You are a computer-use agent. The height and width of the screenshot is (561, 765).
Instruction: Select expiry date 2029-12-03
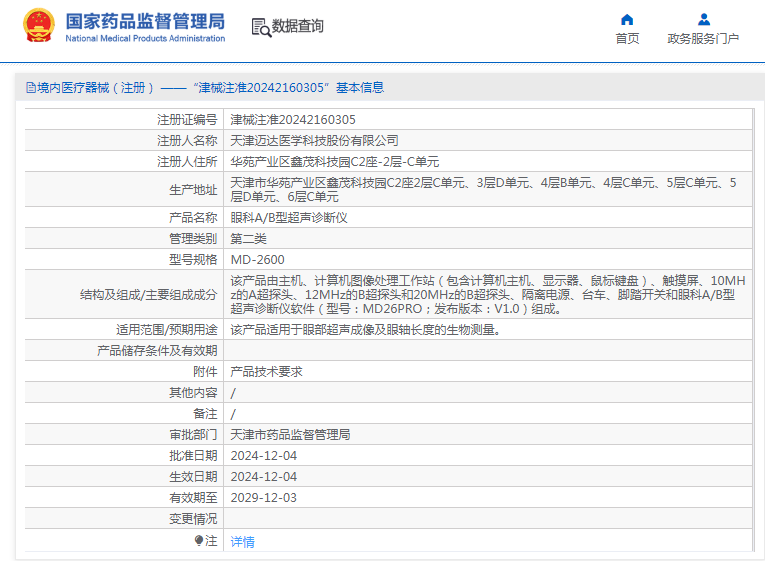click(263, 498)
